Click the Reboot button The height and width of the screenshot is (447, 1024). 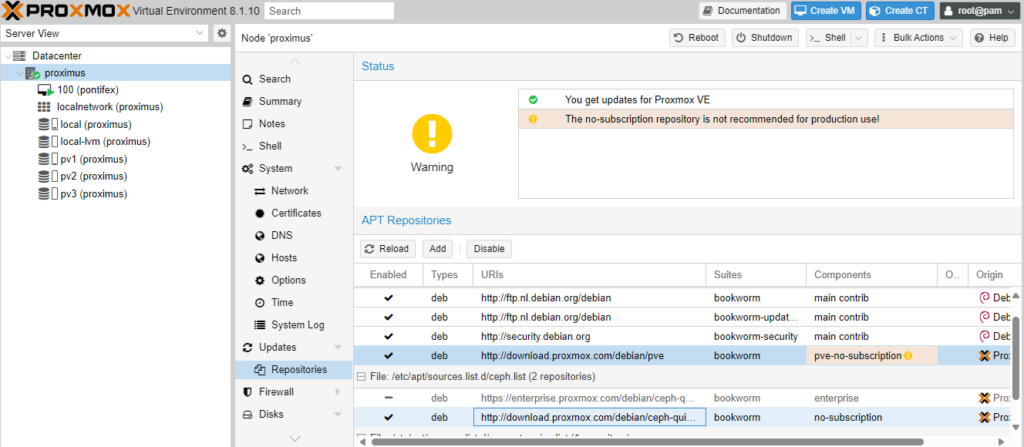click(x=697, y=38)
